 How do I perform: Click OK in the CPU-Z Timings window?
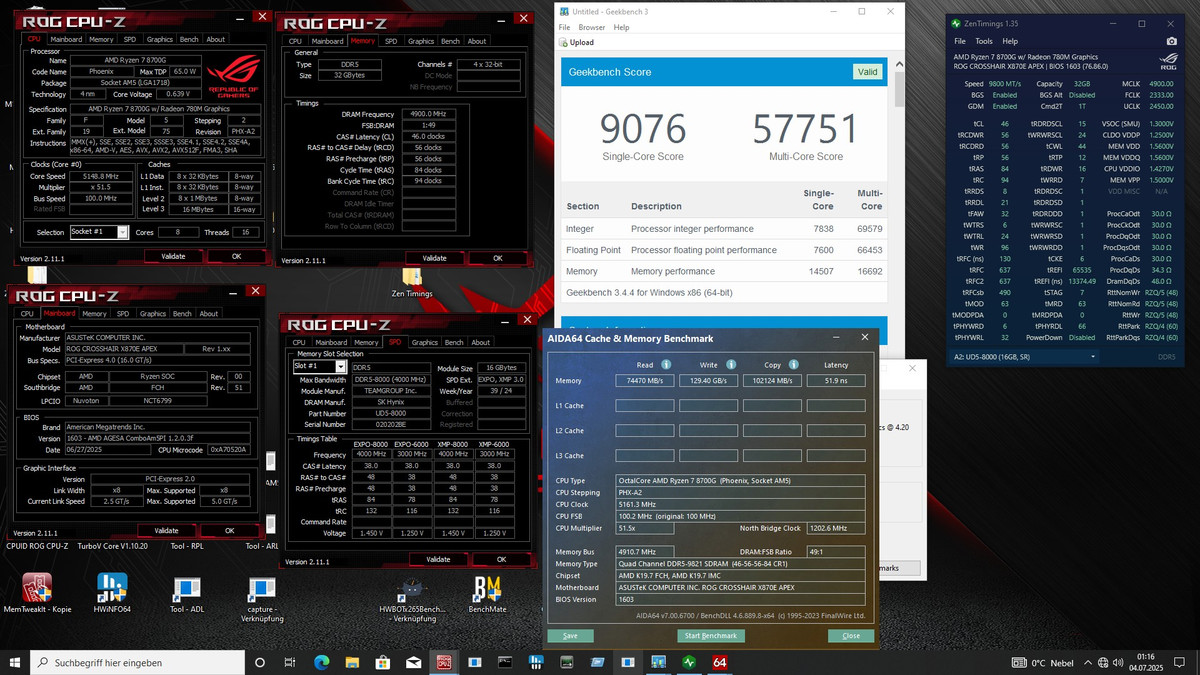click(x=497, y=258)
